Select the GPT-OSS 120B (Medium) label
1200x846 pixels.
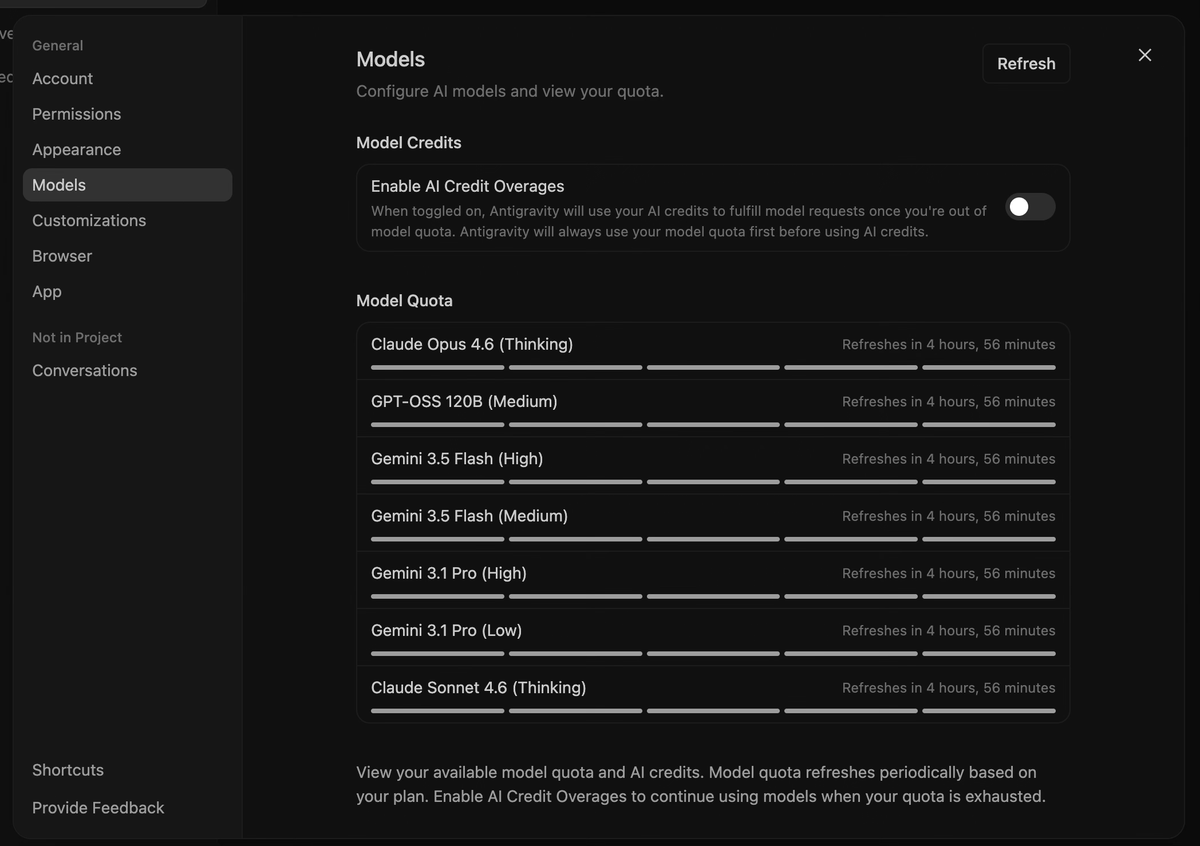coord(464,401)
